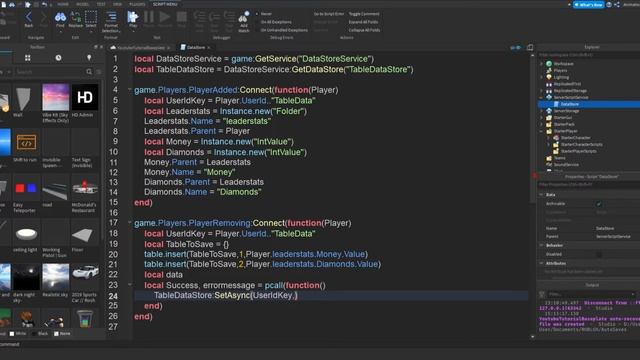Image resolution: width=640 pixels, height=360 pixels.
Task: Click Go to Script Error
Action: 329,14
